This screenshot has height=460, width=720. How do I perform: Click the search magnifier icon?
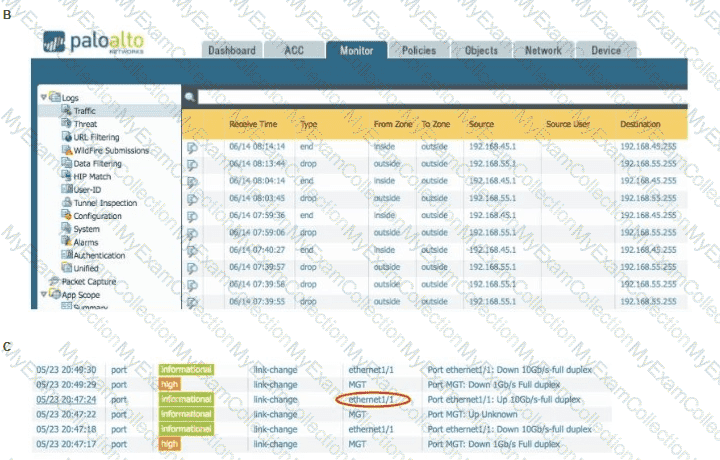189,98
